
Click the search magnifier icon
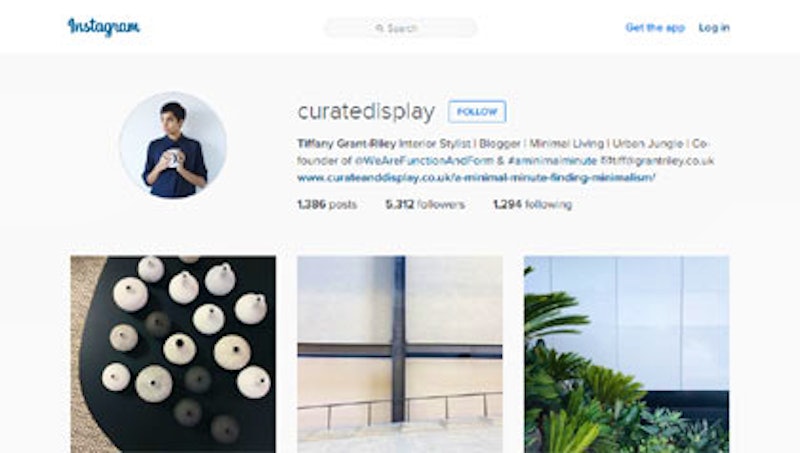380,28
